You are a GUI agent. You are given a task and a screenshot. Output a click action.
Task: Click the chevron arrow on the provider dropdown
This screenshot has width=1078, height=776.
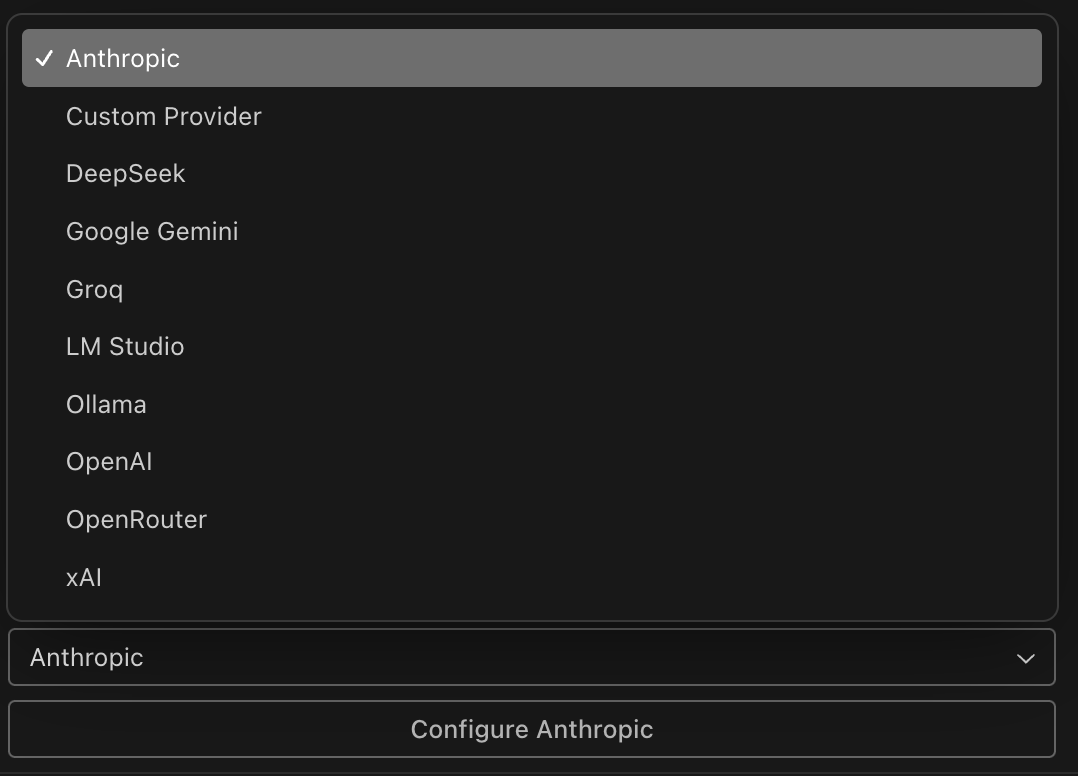(x=1025, y=658)
